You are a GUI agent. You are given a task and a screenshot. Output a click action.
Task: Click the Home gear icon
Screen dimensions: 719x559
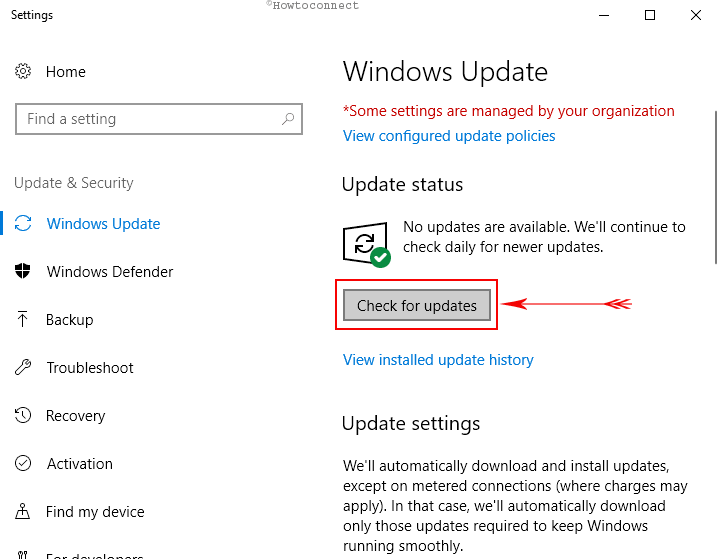(23, 71)
